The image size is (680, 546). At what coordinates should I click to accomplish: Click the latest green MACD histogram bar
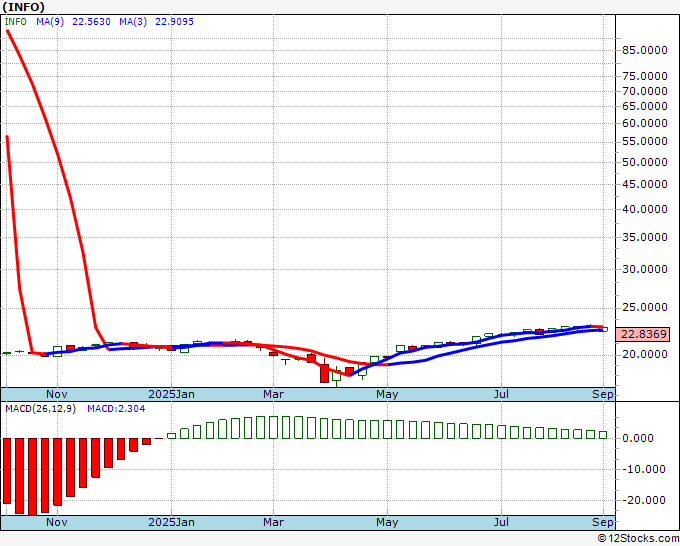click(603, 435)
